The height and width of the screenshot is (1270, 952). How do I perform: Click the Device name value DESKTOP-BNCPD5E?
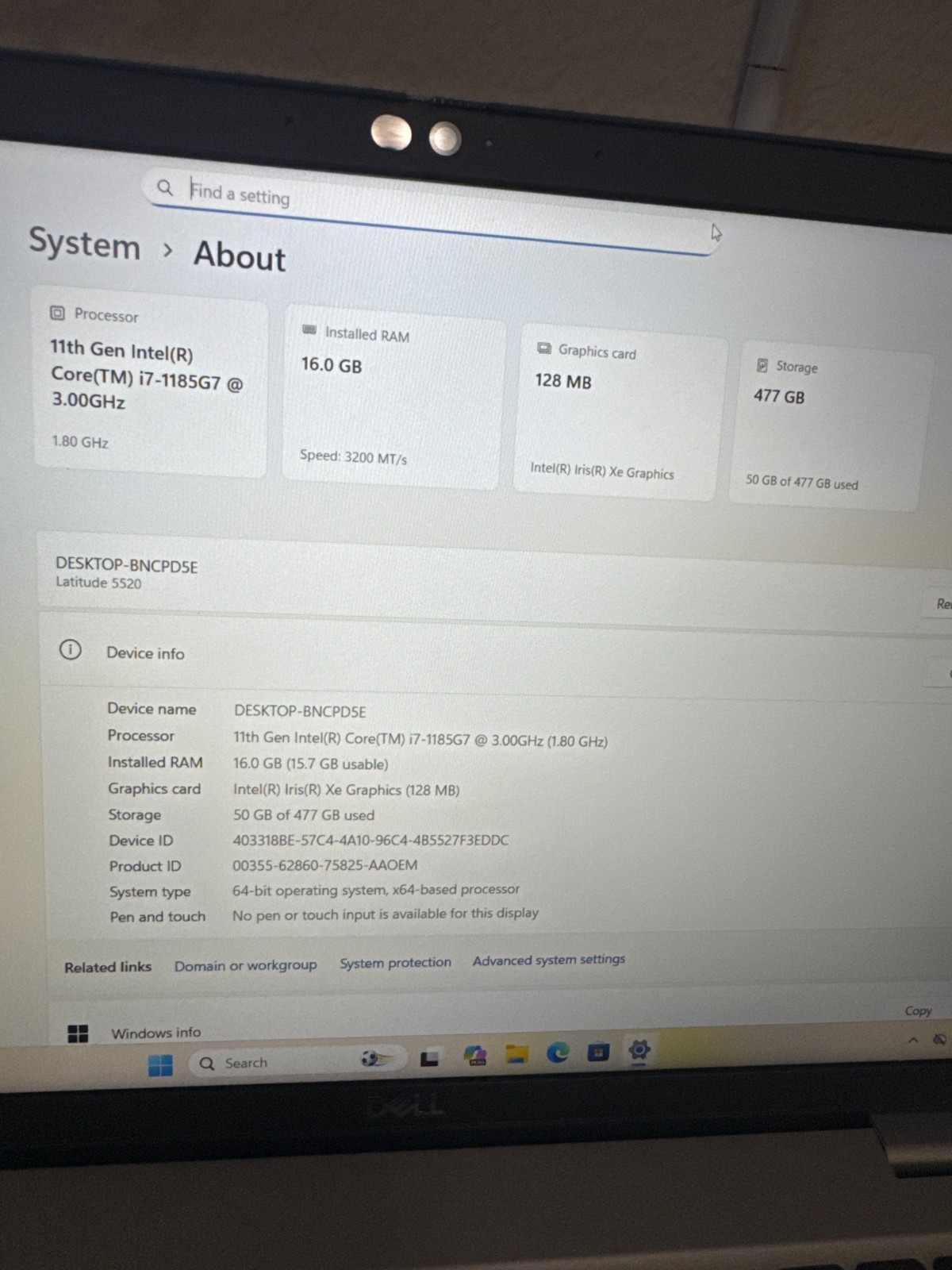300,711
